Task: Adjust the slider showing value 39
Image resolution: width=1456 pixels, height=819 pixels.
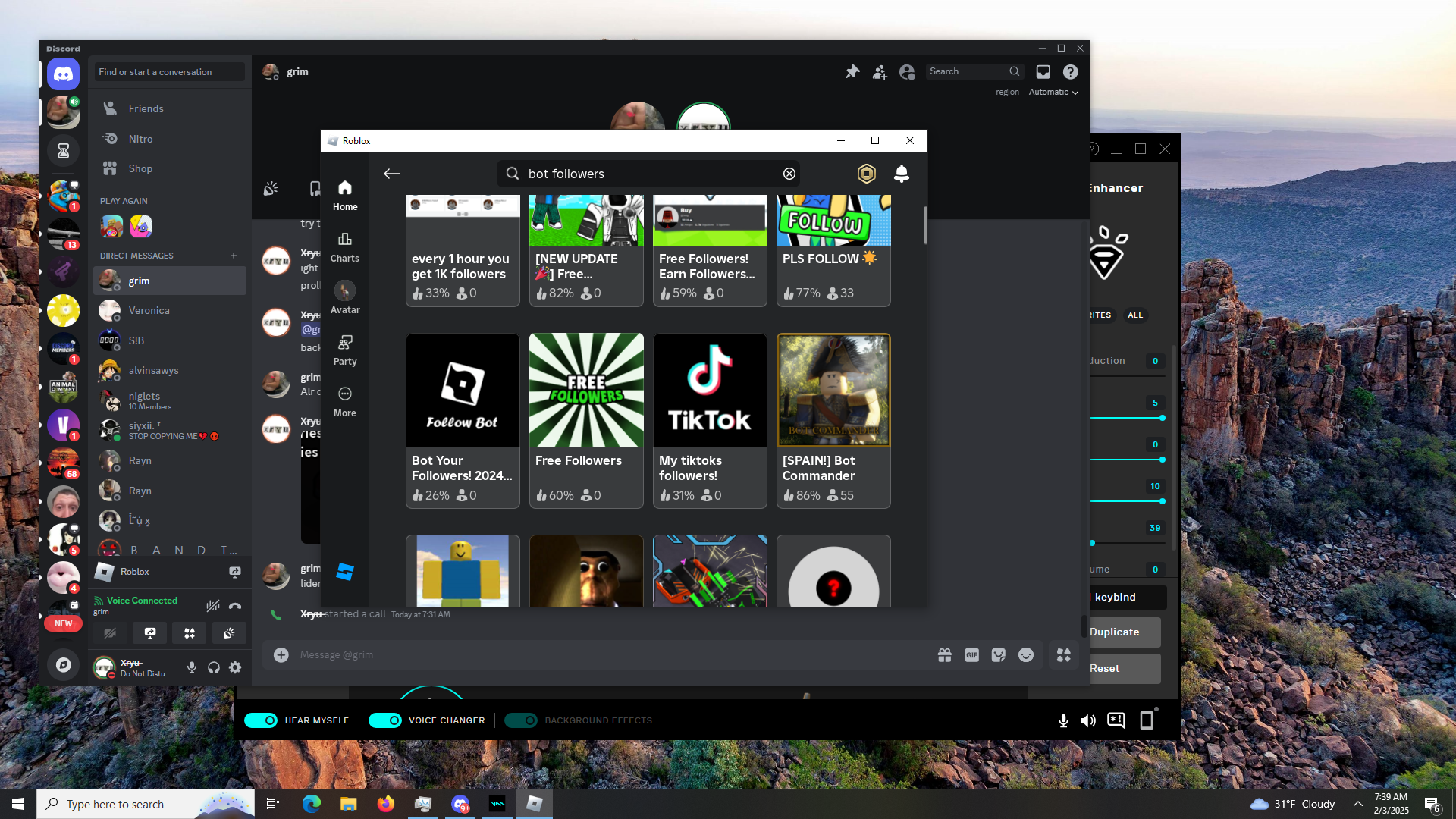Action: [x=1092, y=543]
